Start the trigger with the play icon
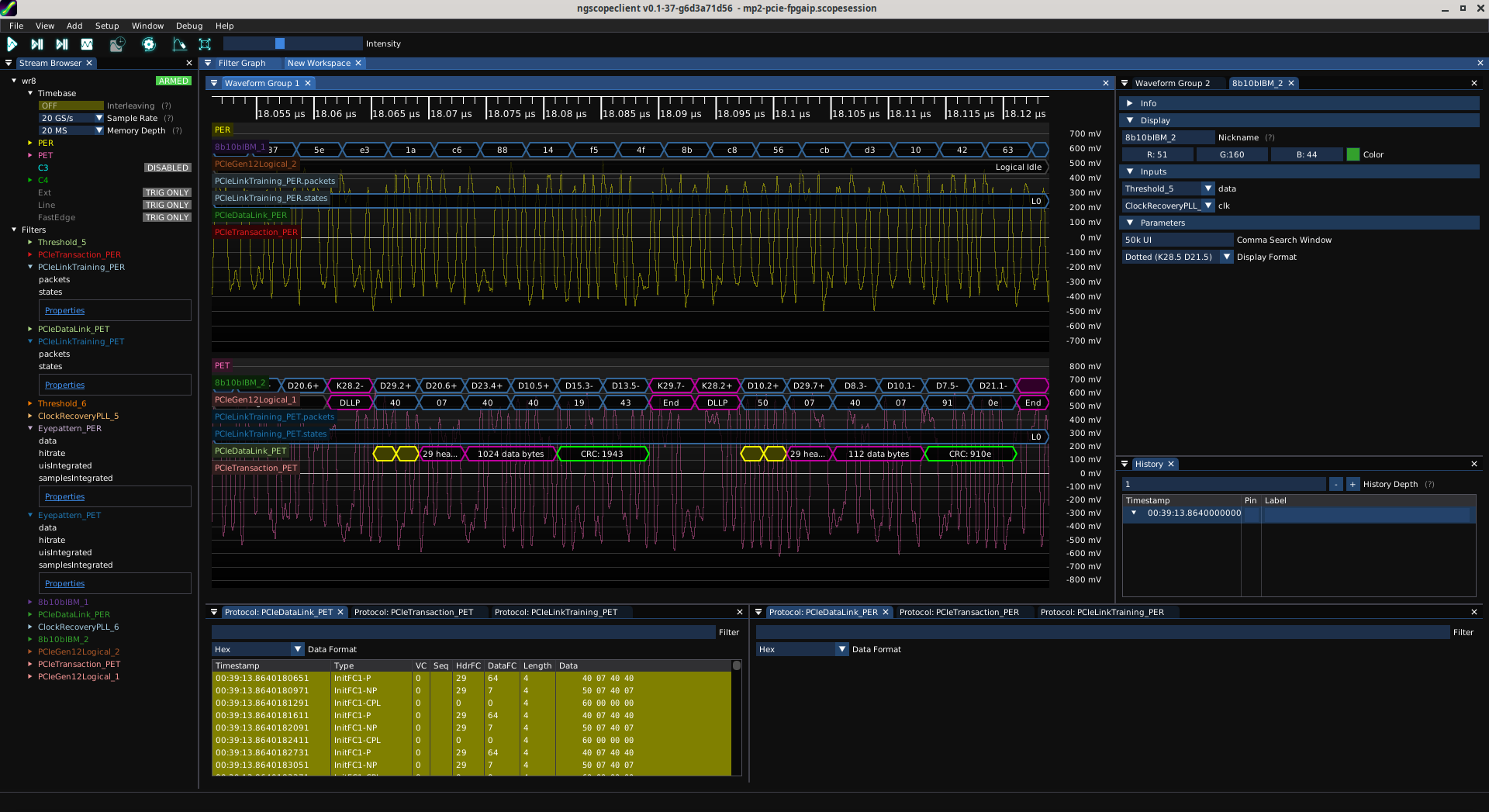 tap(12, 44)
